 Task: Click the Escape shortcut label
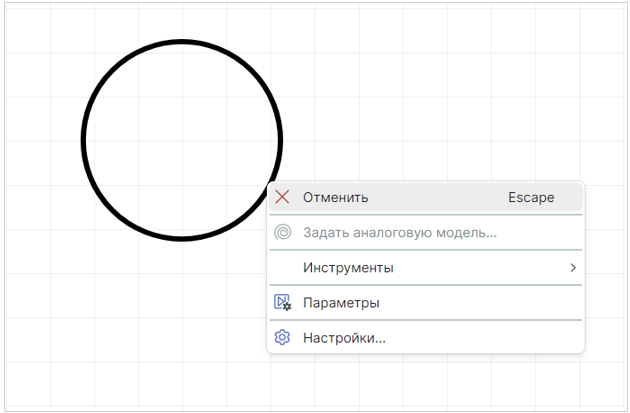pos(531,197)
